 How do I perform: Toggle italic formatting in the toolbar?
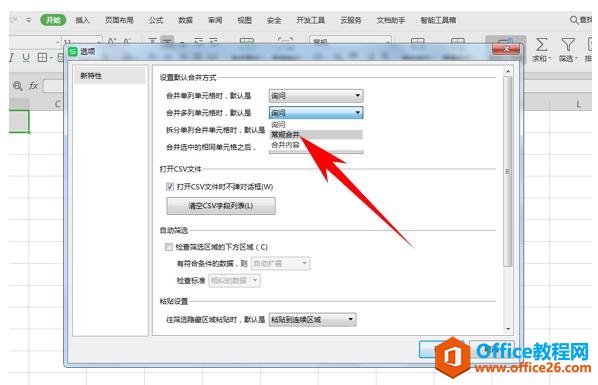(11, 58)
